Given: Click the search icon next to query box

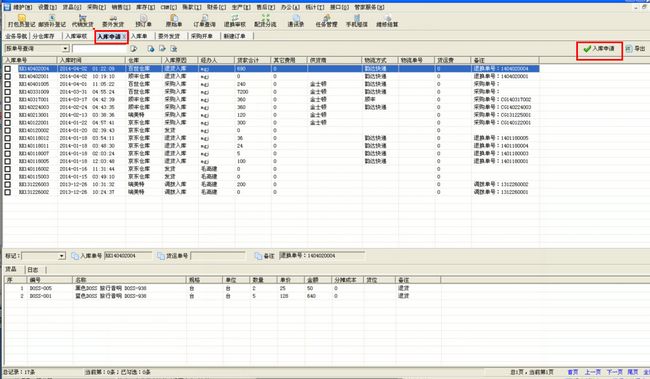Looking at the screenshot, I should 133,49.
